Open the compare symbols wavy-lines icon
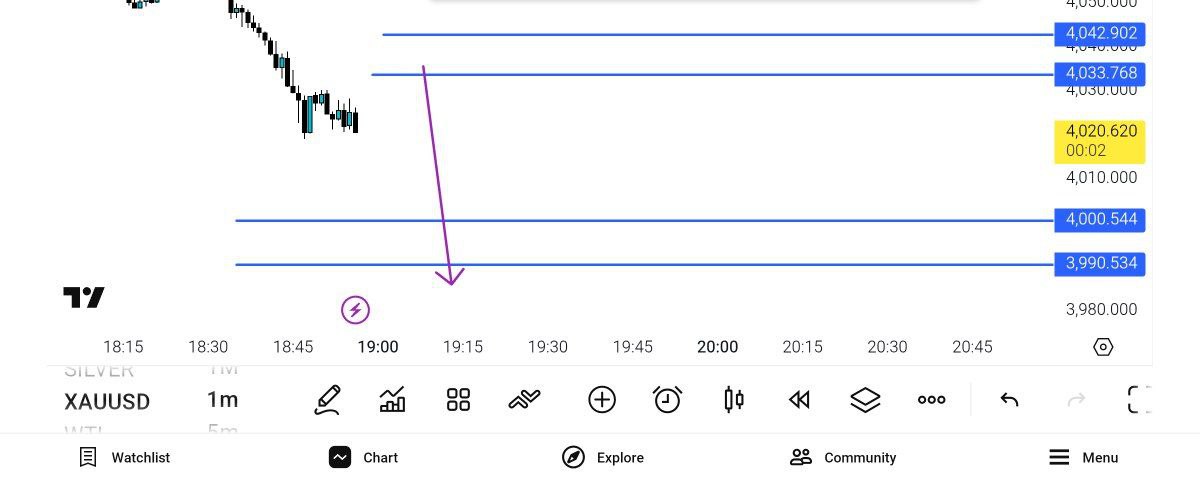Viewport: 1200px width, 482px height. (524, 400)
